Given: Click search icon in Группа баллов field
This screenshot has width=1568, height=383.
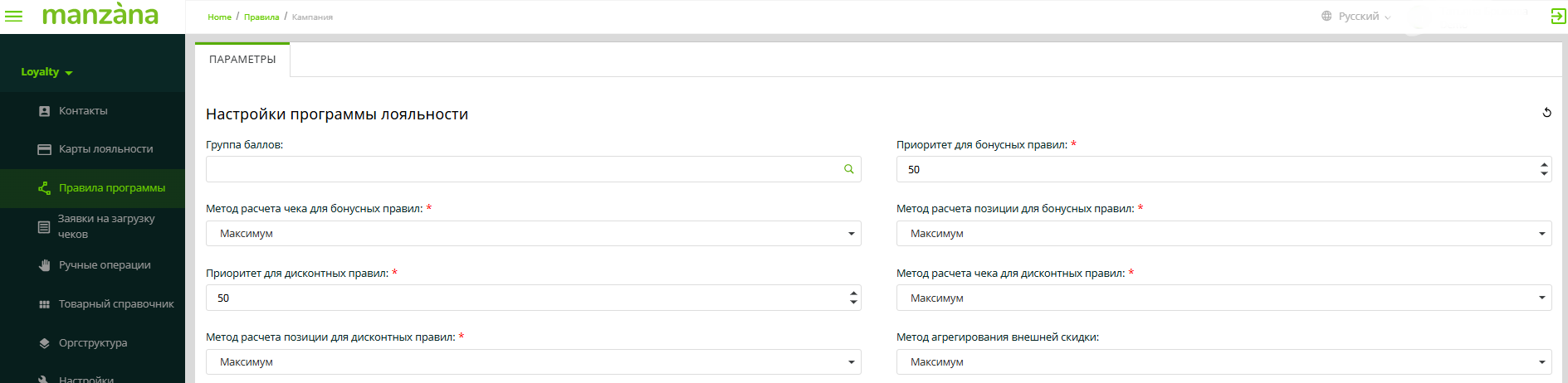Looking at the screenshot, I should (848, 169).
